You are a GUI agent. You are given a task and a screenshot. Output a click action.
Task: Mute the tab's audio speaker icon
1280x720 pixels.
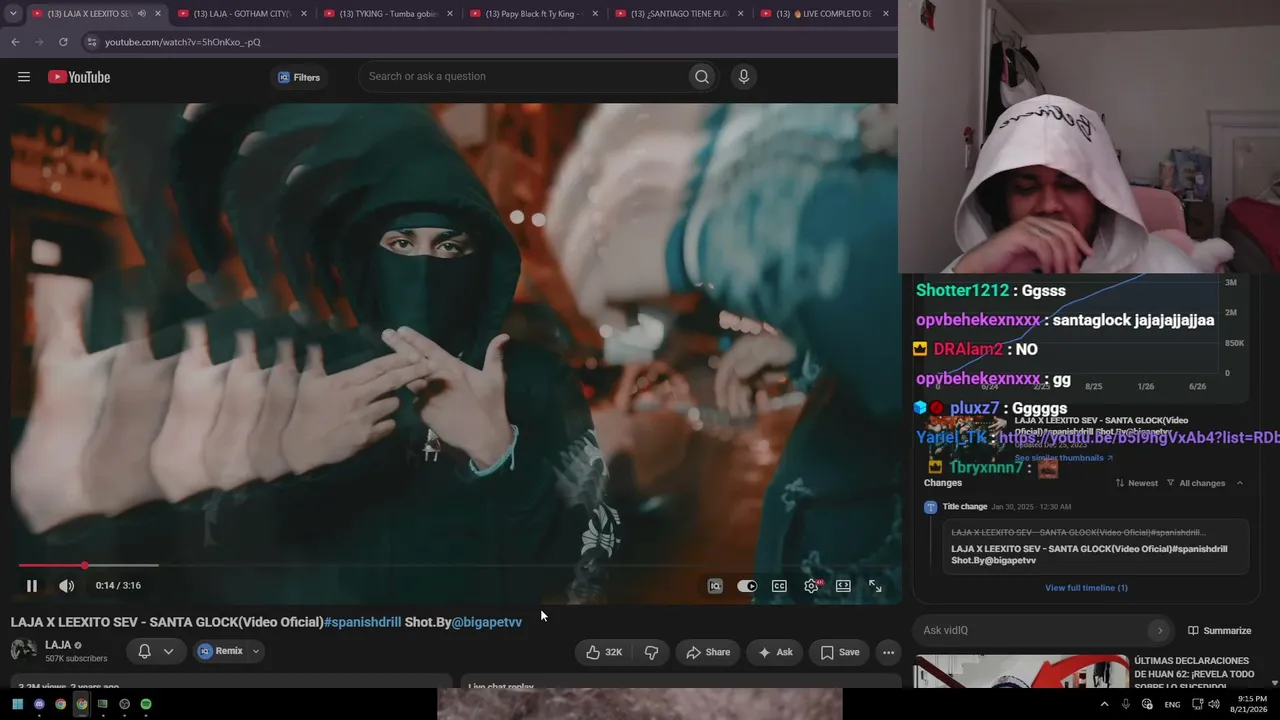tap(141, 14)
